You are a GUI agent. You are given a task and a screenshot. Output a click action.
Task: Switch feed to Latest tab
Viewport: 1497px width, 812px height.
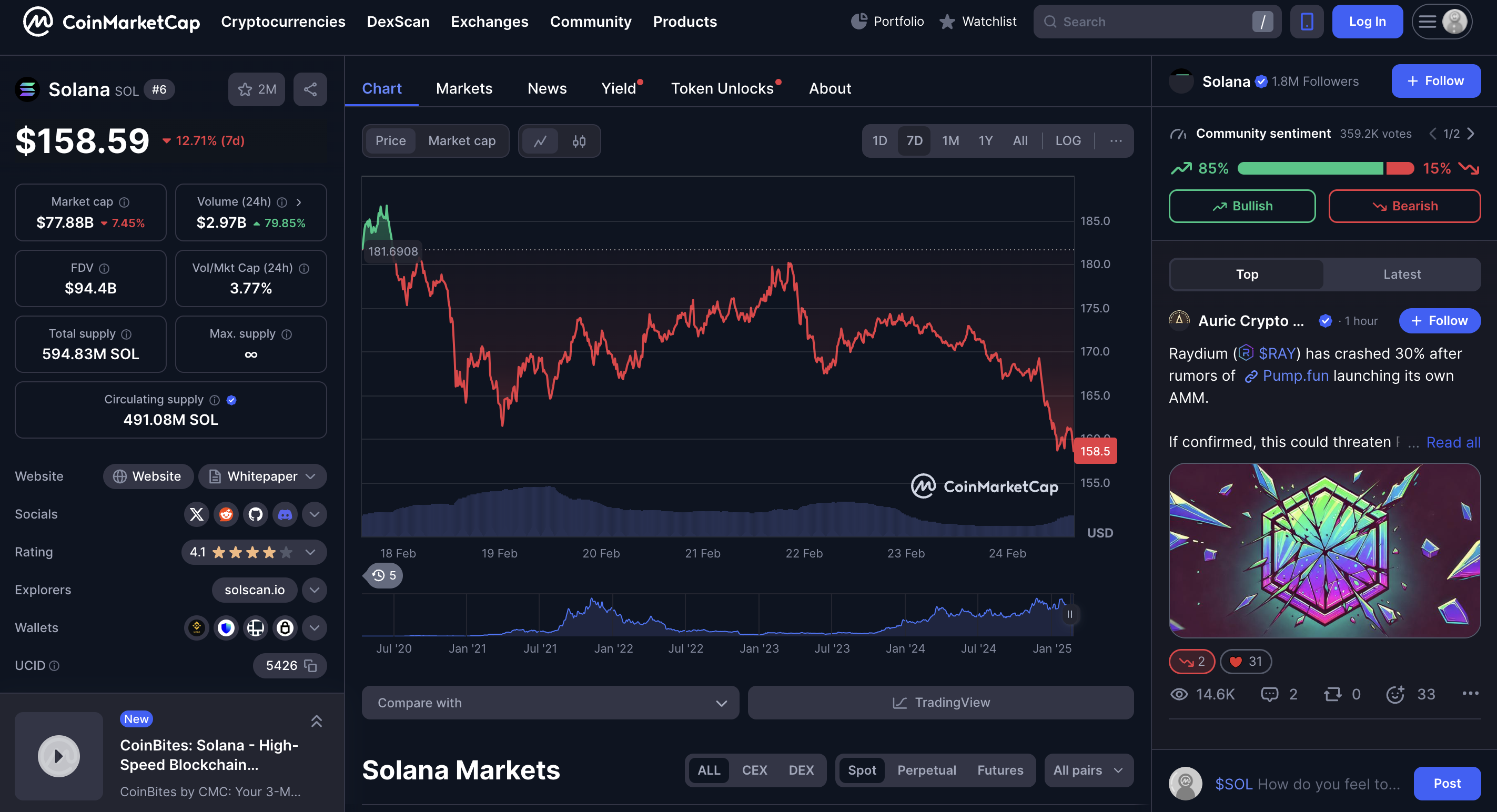(x=1402, y=275)
